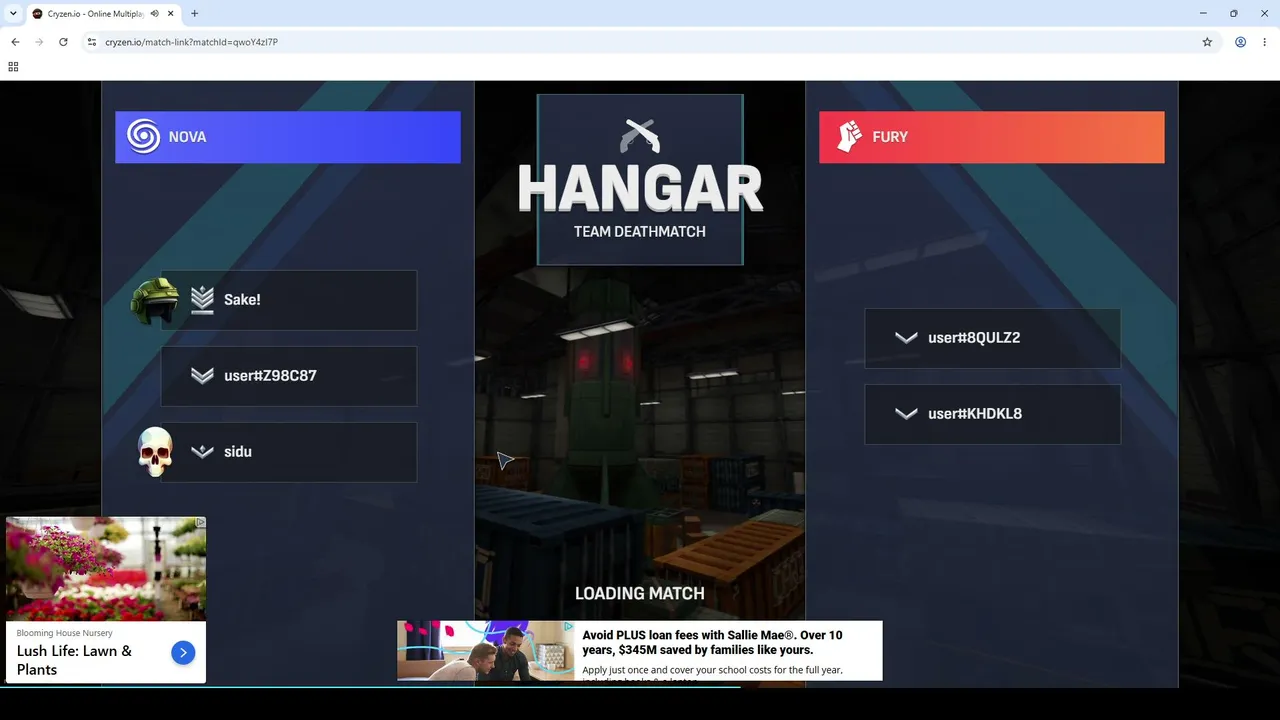Click the rank chevron next to user#Z98C87
The height and width of the screenshot is (720, 1280).
pos(202,376)
